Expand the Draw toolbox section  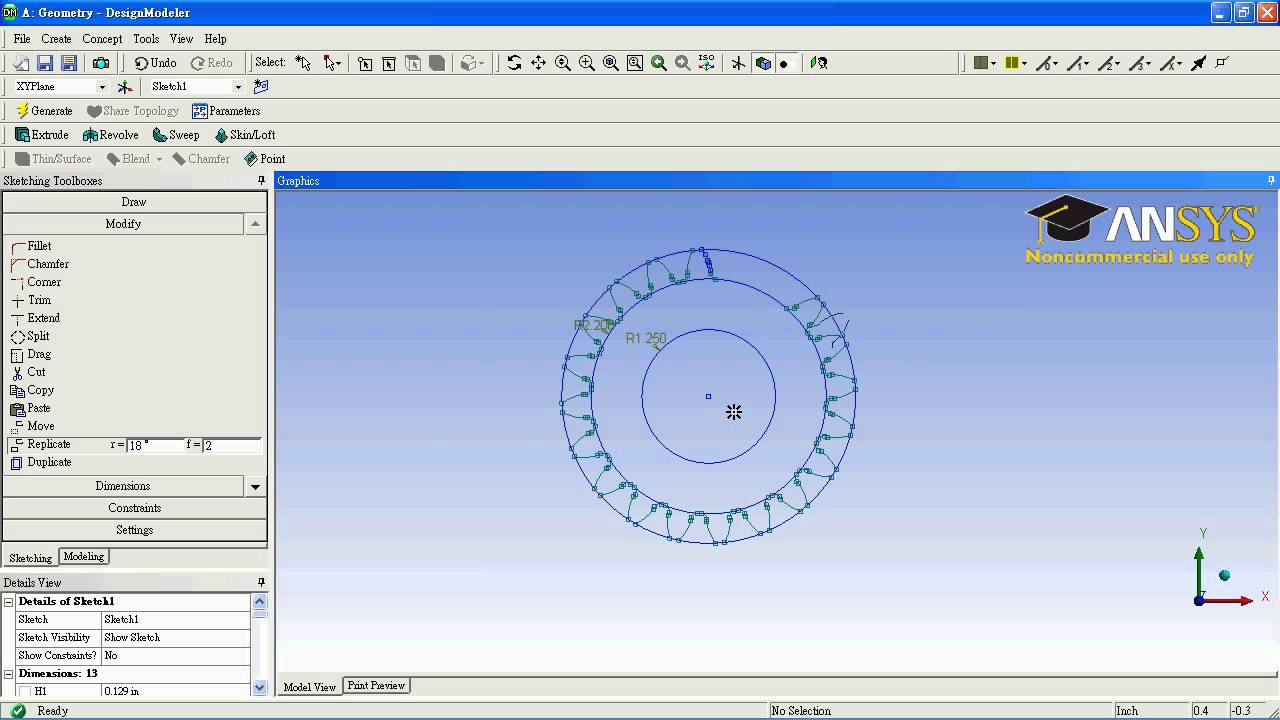(134, 202)
